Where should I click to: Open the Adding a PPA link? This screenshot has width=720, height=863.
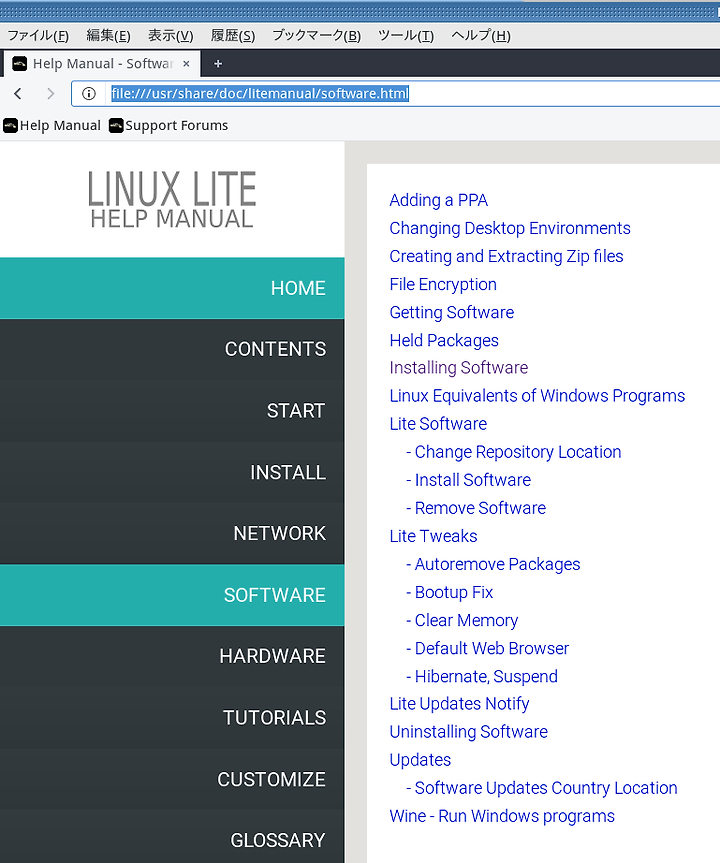click(439, 200)
